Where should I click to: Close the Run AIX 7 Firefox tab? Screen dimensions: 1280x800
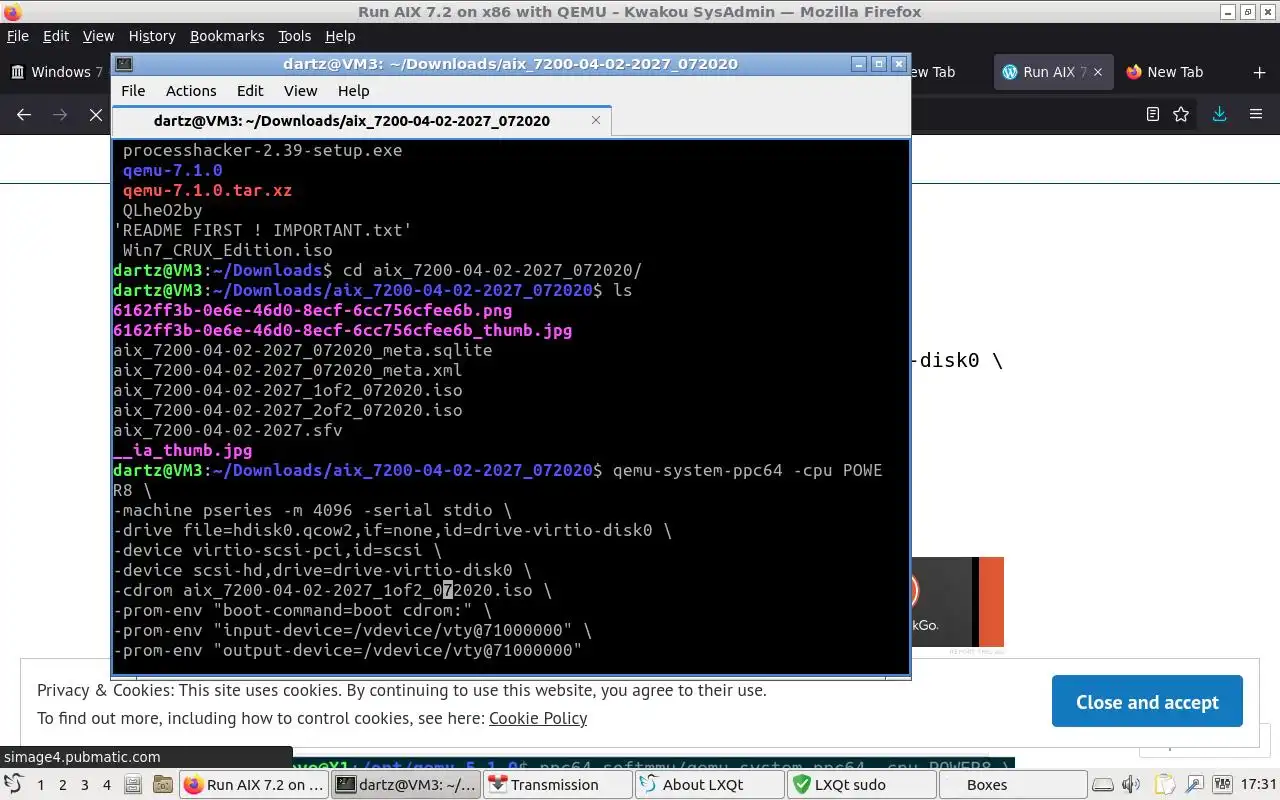click(1099, 72)
